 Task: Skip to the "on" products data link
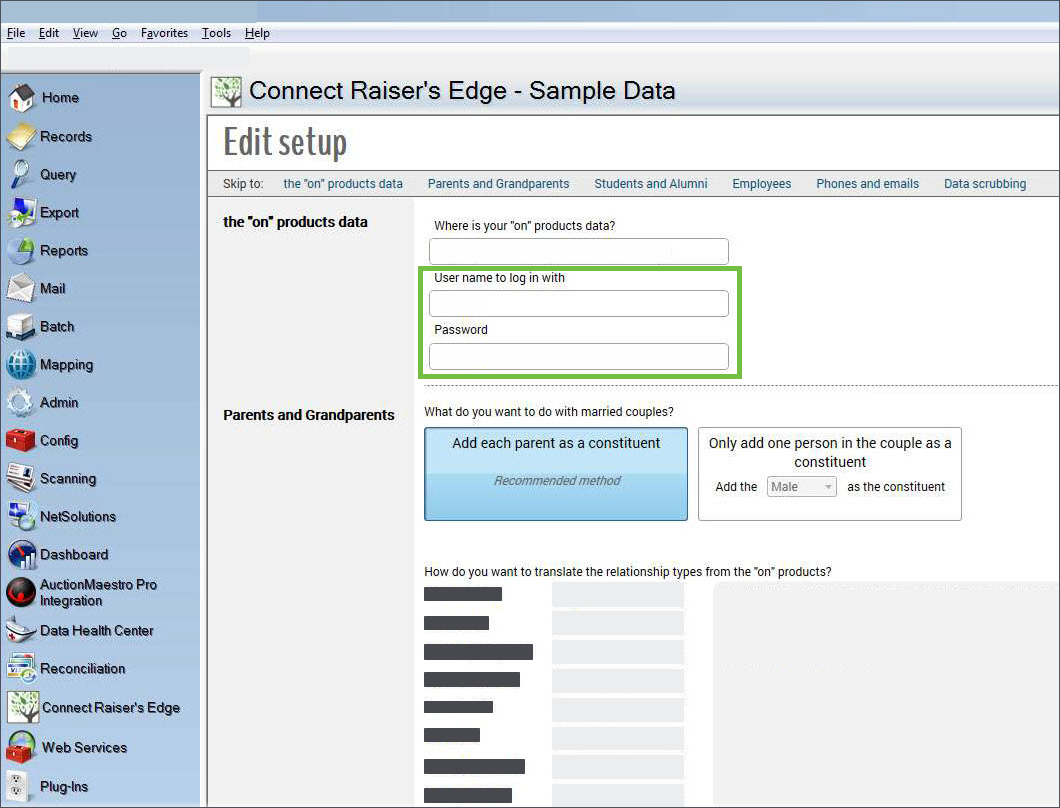click(343, 183)
